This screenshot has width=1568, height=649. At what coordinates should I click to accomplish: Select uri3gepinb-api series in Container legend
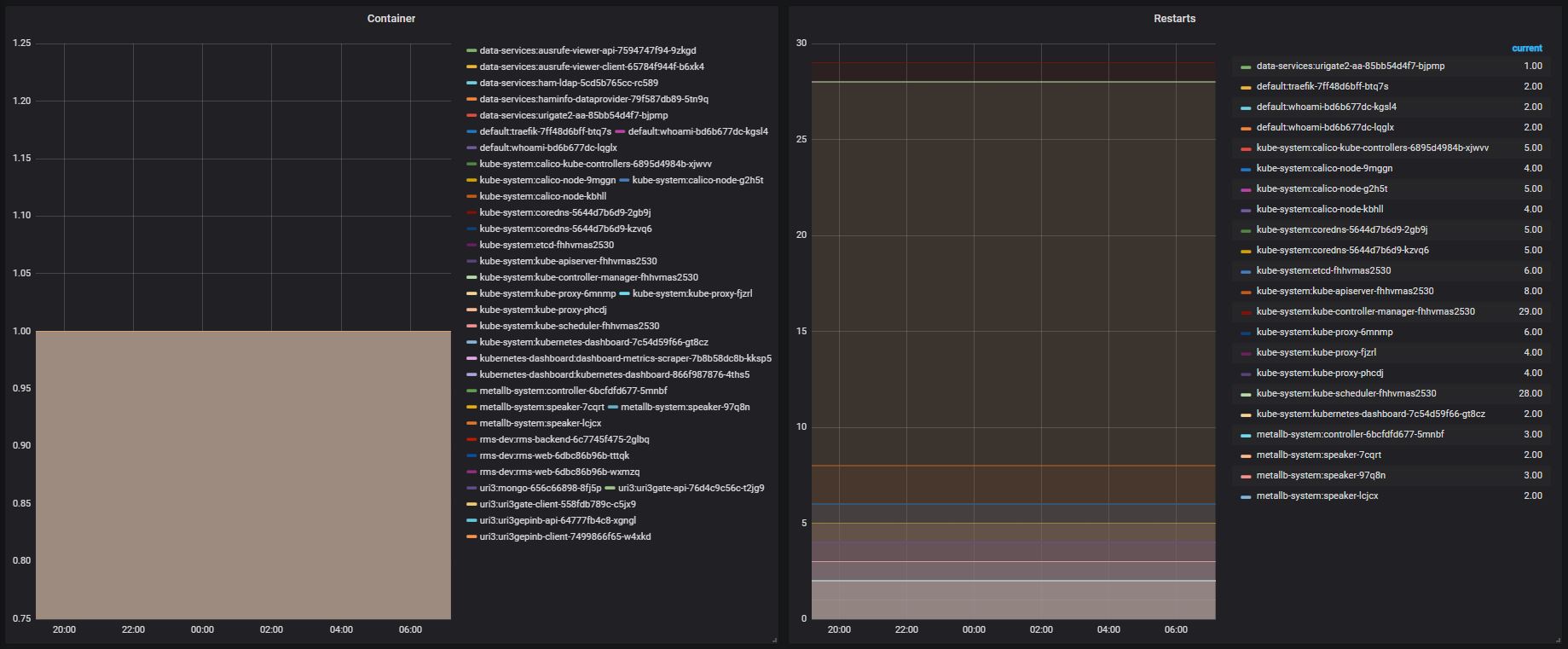(x=558, y=520)
